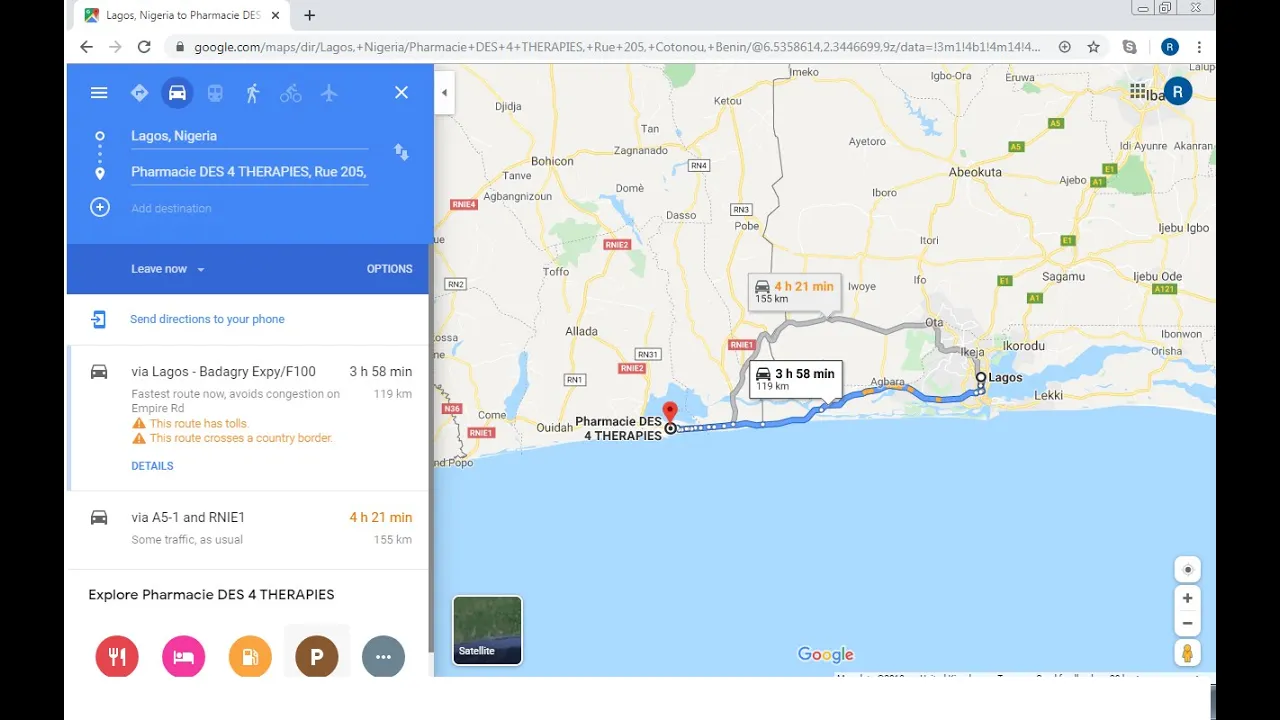Open Chrome three-dot menu
Screen dimensions: 1280x720
(1199, 47)
